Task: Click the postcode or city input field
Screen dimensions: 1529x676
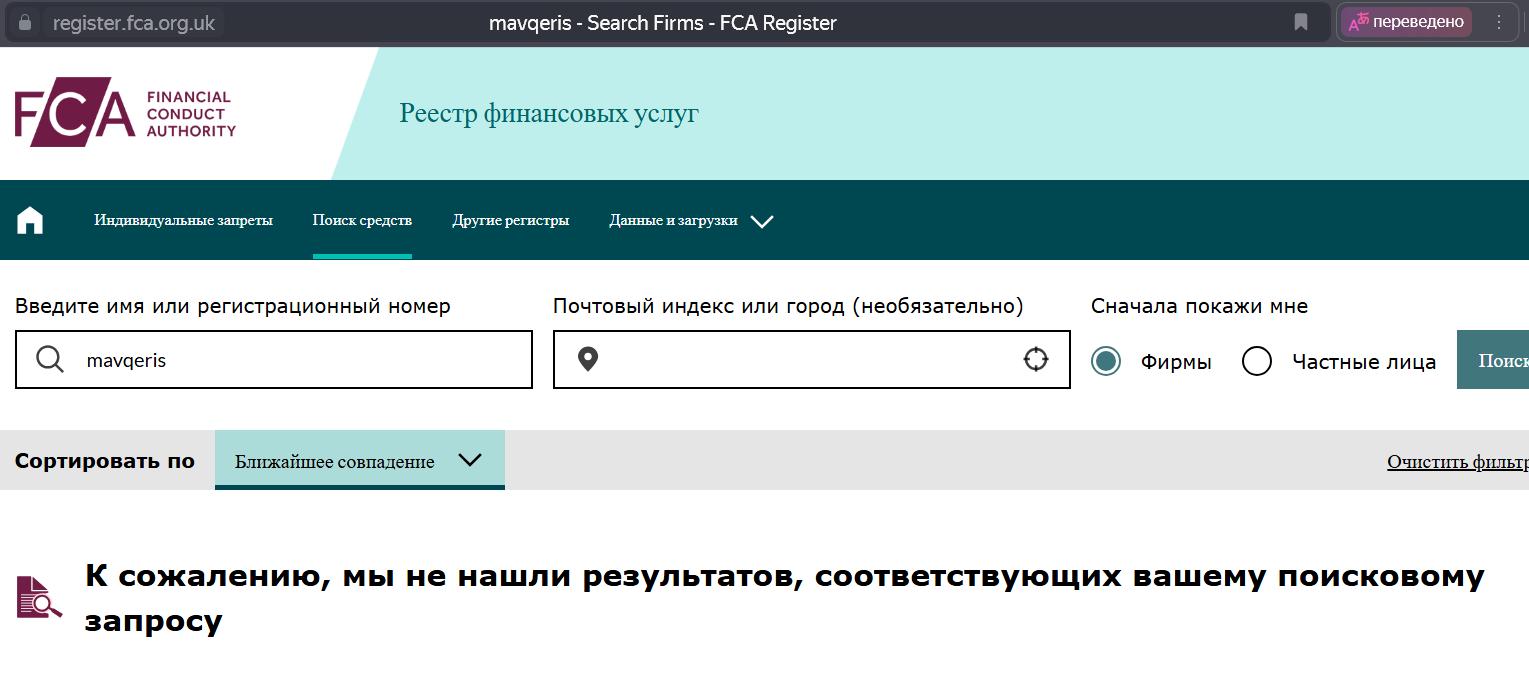Action: point(812,360)
